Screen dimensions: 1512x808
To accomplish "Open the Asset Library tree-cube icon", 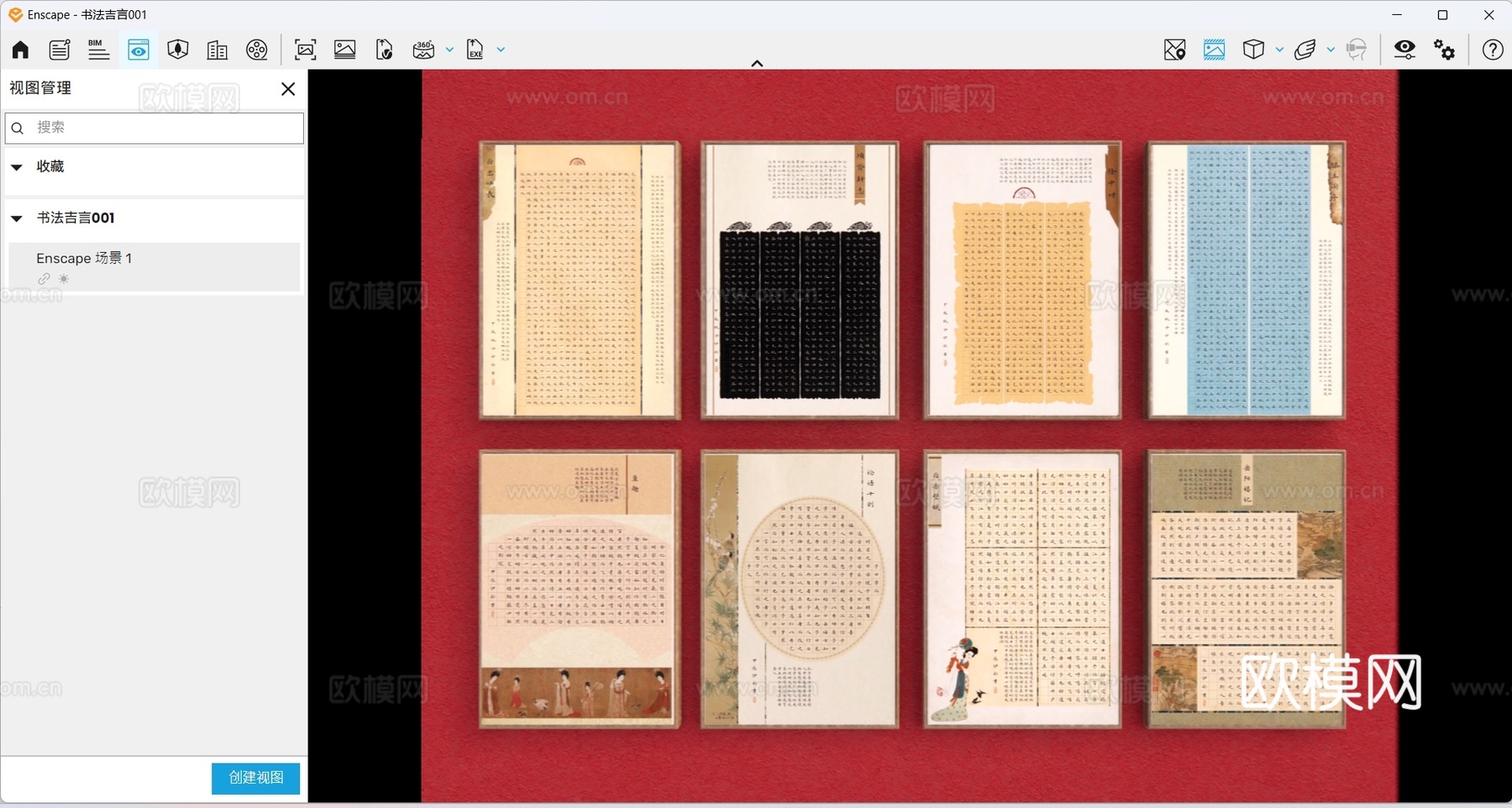I will [x=177, y=50].
